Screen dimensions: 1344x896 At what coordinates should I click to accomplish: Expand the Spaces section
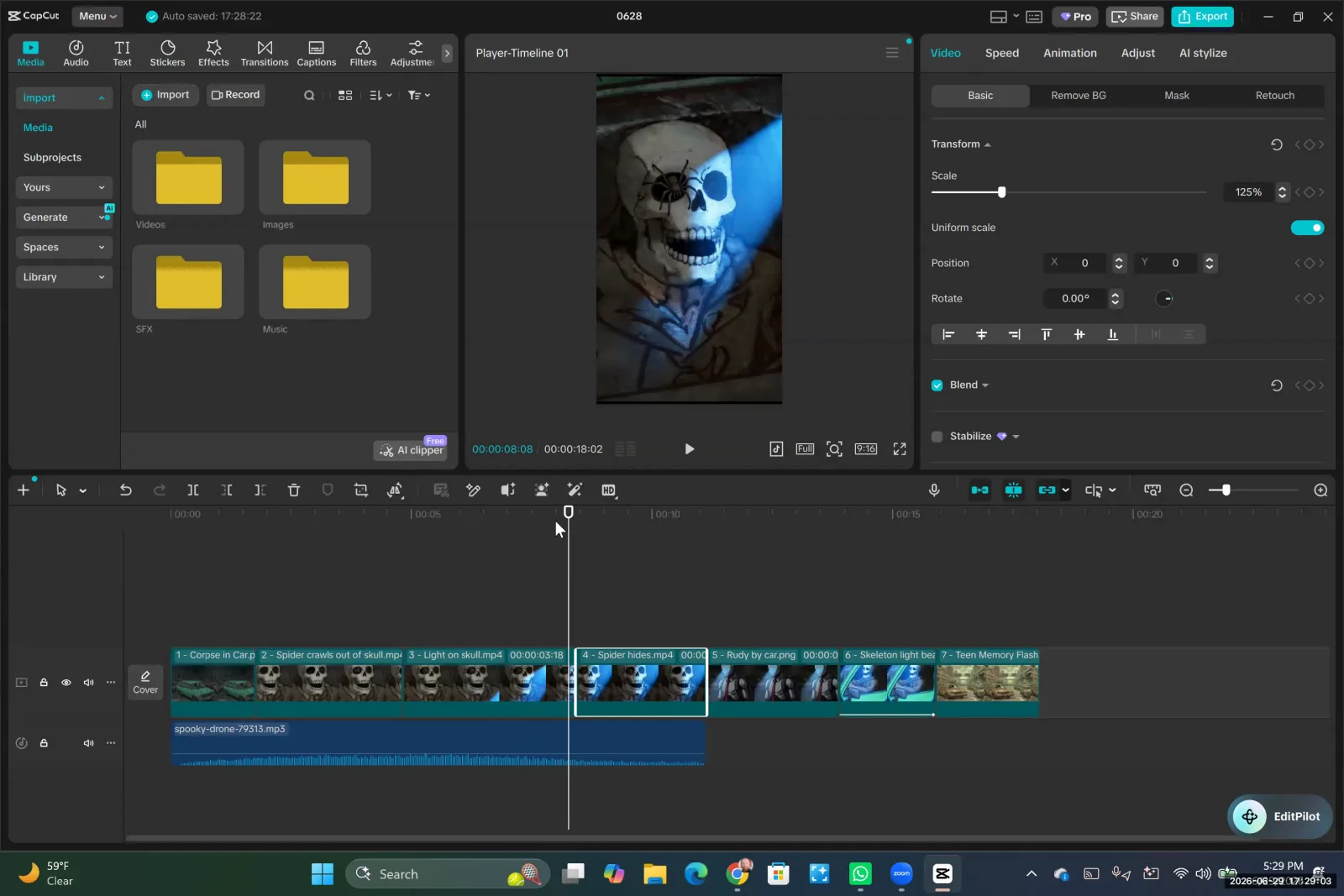pos(64,248)
